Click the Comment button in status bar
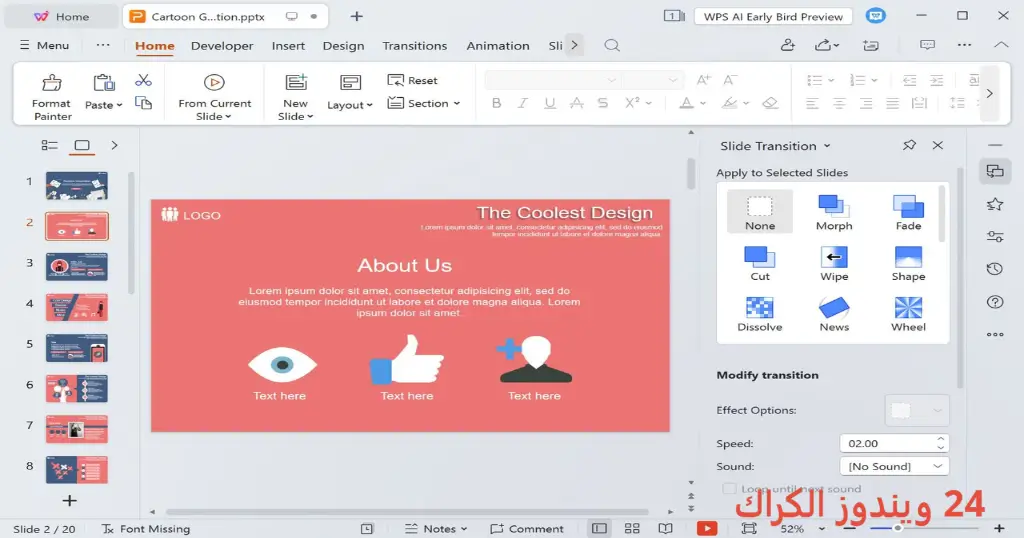Viewport: 1024px width, 538px height. tap(527, 528)
